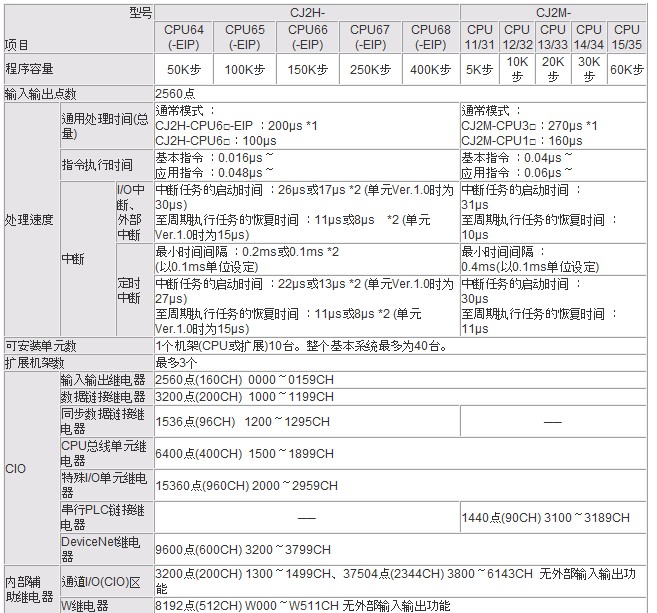The height and width of the screenshot is (613, 657).
Task: Click the 5K步 capacity cell
Action: 479,69
